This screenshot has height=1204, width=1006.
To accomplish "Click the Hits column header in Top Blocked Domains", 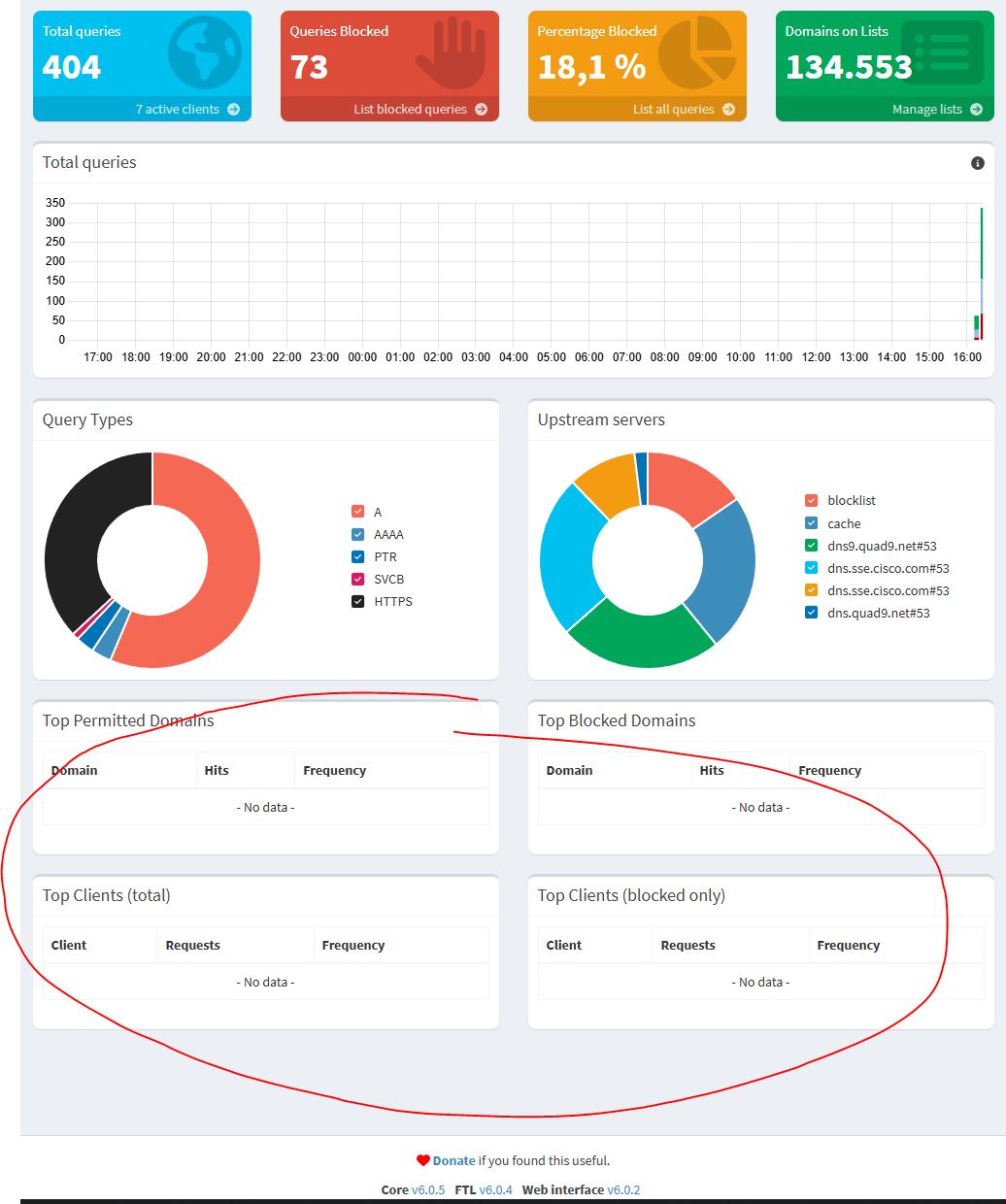I will point(712,770).
